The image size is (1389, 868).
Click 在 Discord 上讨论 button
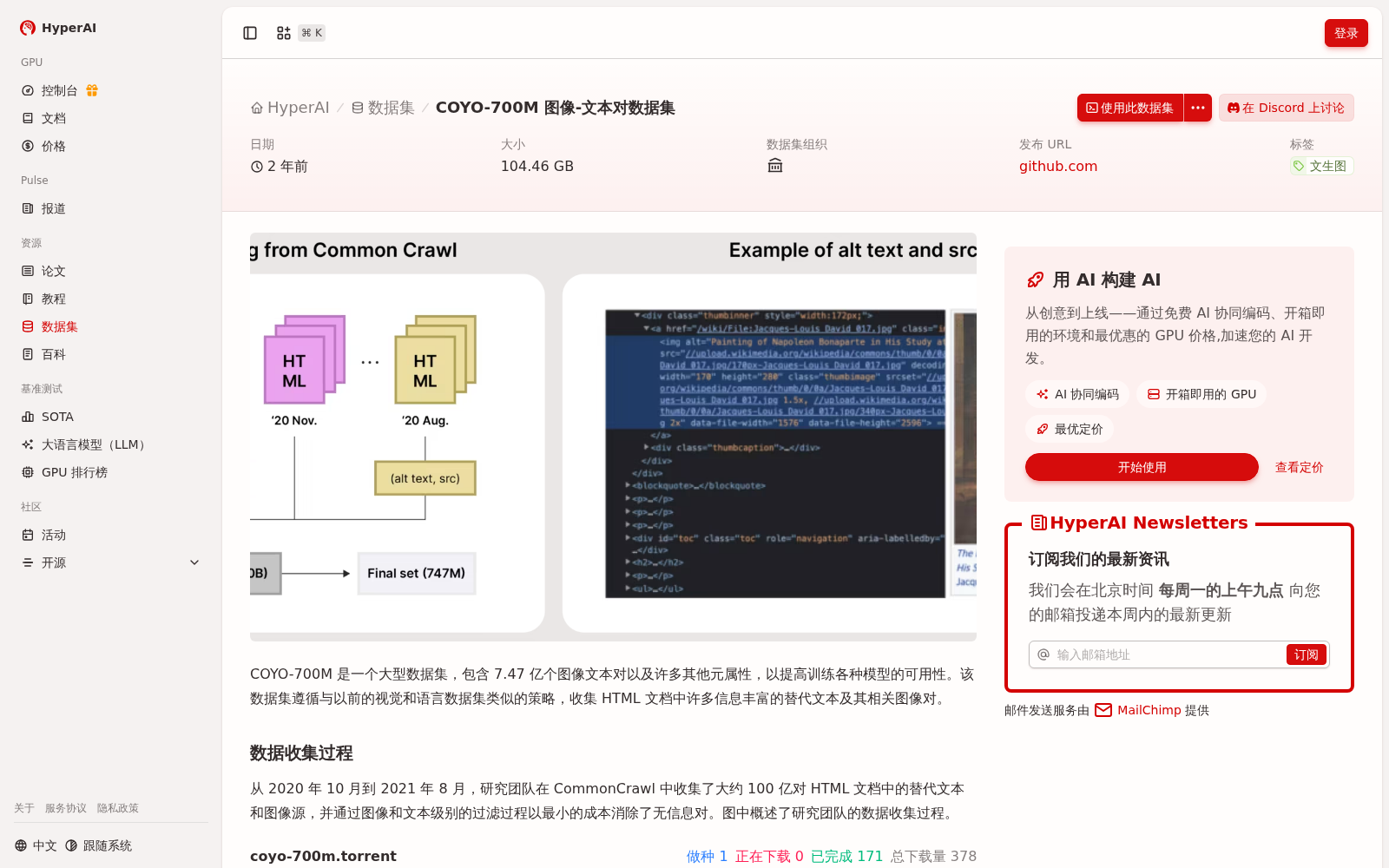click(1286, 108)
